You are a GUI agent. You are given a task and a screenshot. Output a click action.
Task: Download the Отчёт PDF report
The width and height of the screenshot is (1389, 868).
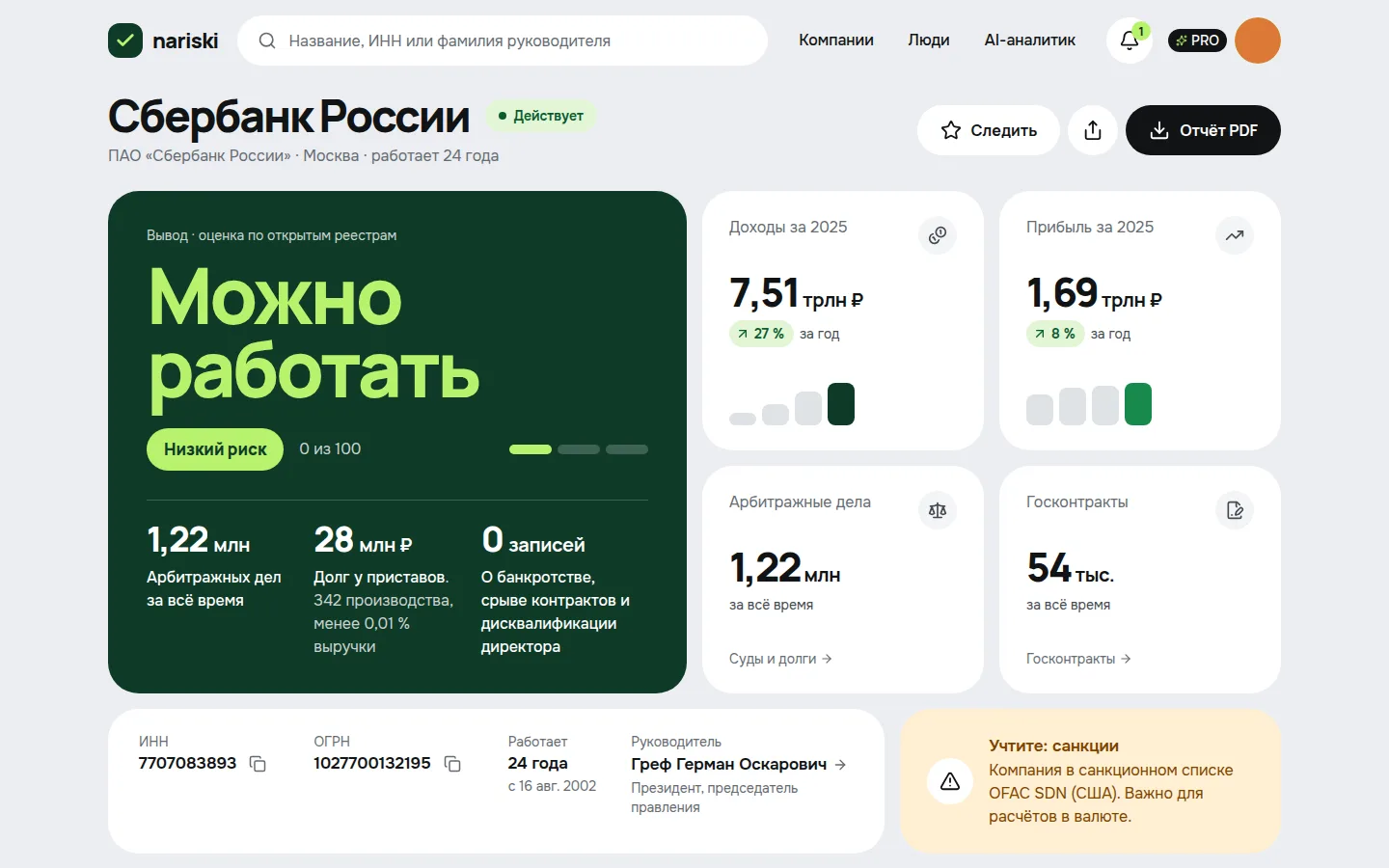(1203, 130)
